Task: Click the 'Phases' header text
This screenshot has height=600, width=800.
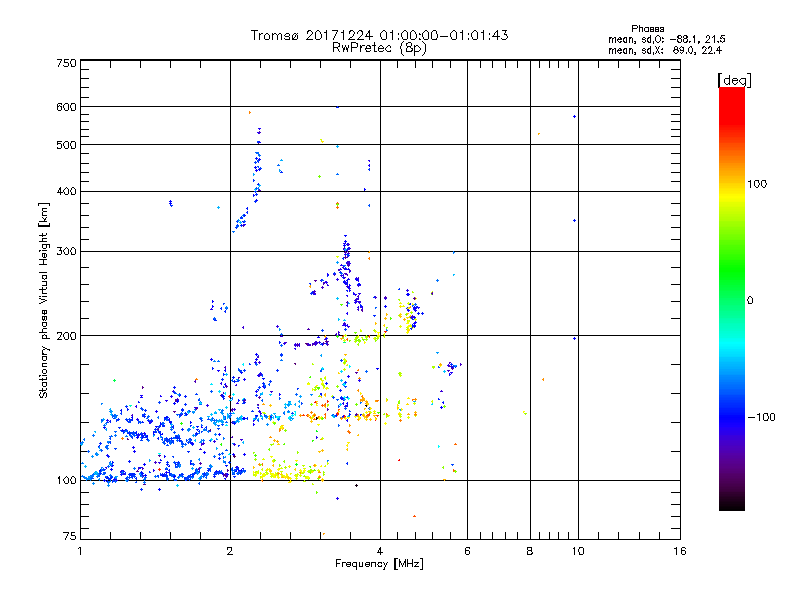Action: coord(647,29)
